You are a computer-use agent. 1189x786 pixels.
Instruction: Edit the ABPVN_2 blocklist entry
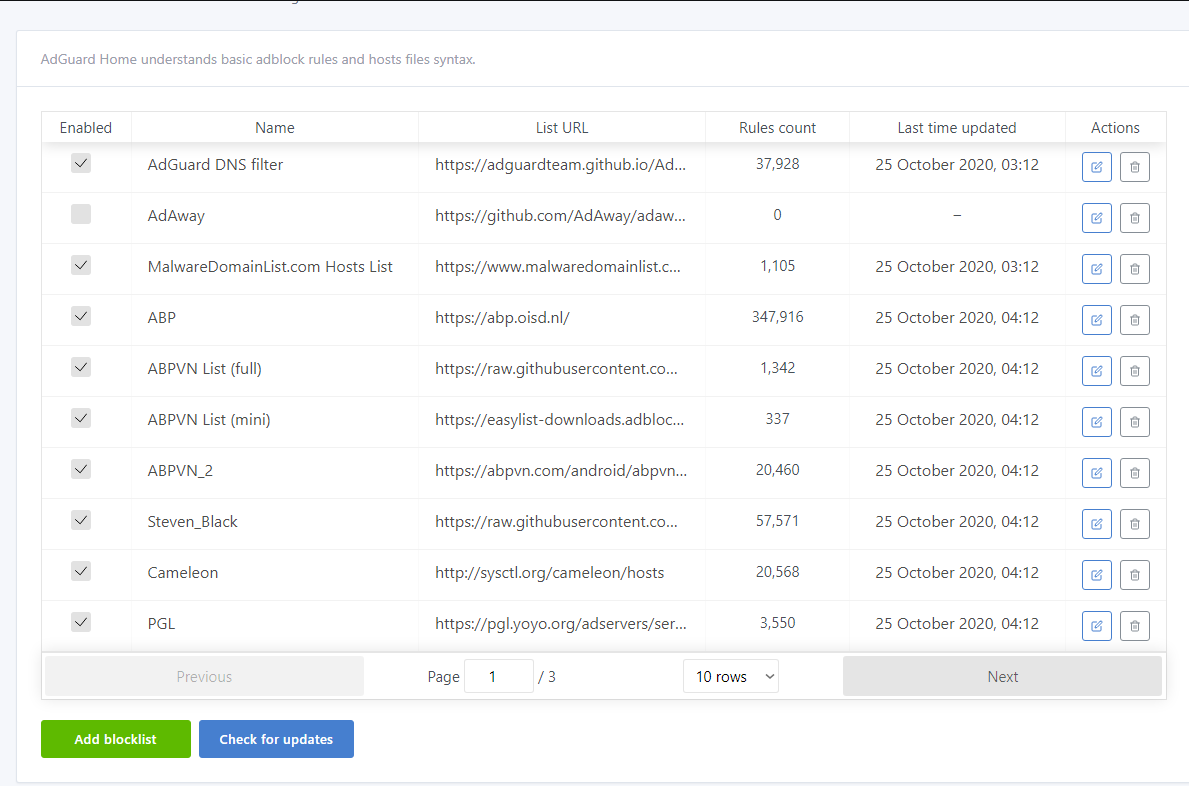[1096, 473]
